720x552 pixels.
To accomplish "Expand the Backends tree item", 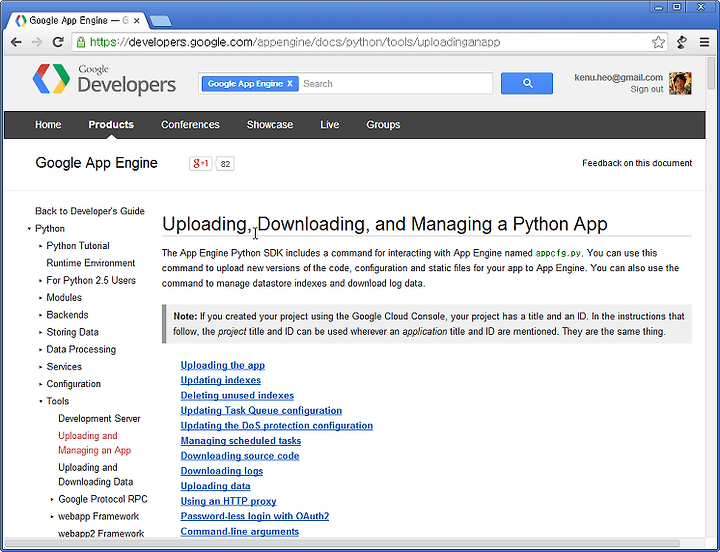I will [40, 315].
